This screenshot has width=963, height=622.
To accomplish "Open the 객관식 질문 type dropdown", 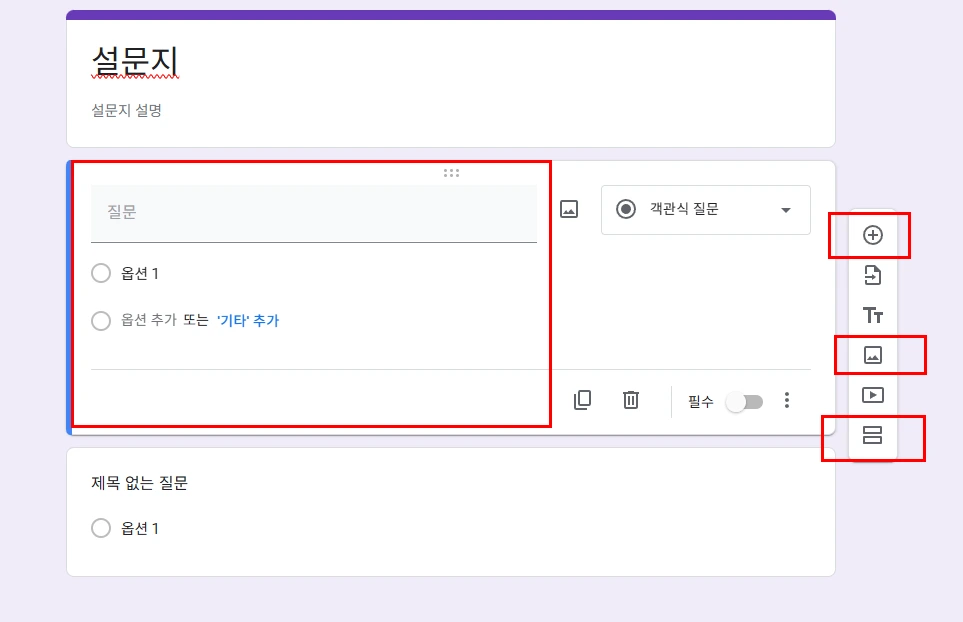I will coord(706,210).
